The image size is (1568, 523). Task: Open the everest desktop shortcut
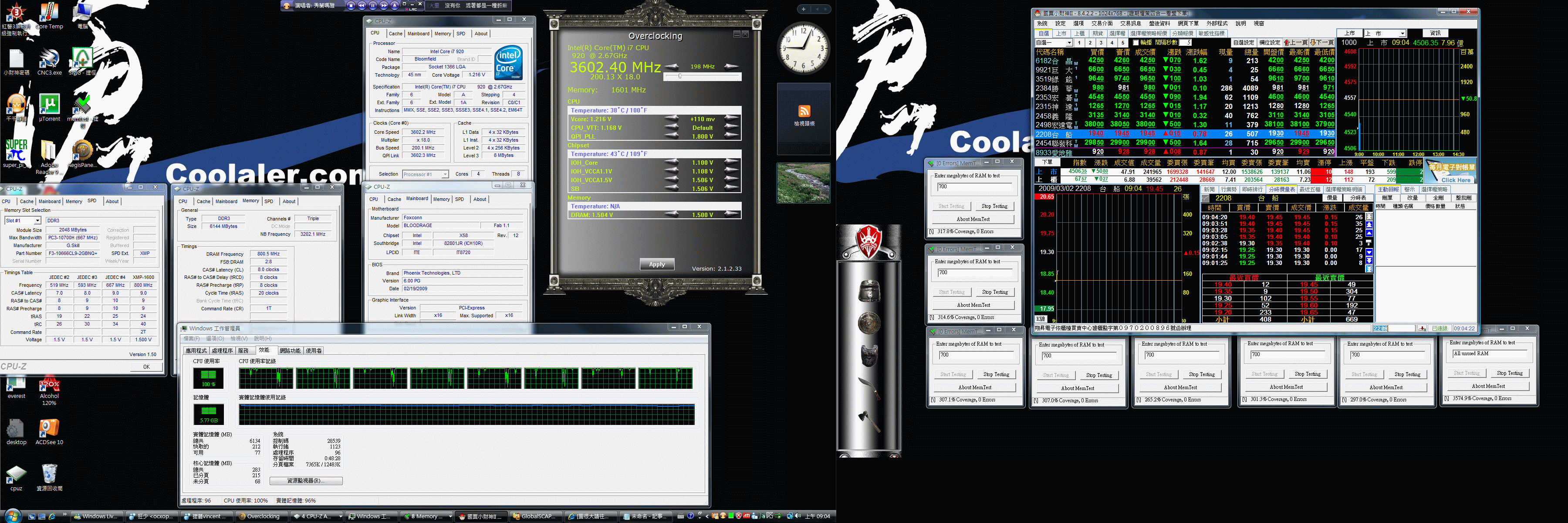(17, 386)
